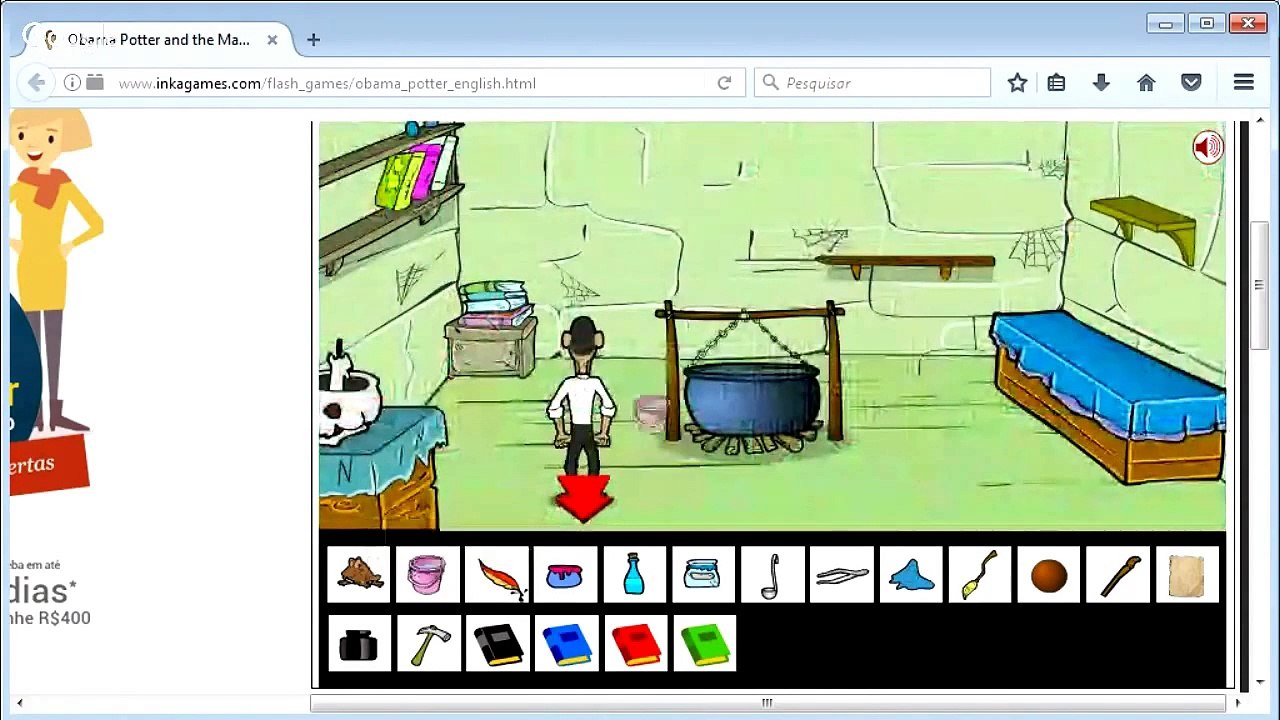Choose the black book in inventory
1280x720 pixels.
pyautogui.click(x=497, y=643)
